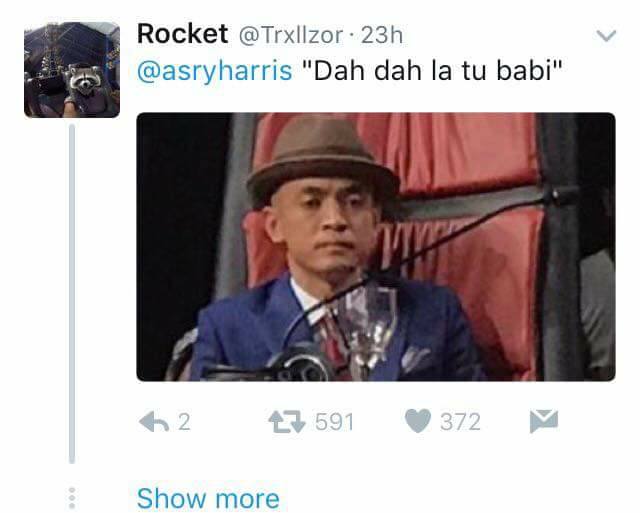Click the reply arrow icon
640x513 pixels.
(x=154, y=422)
